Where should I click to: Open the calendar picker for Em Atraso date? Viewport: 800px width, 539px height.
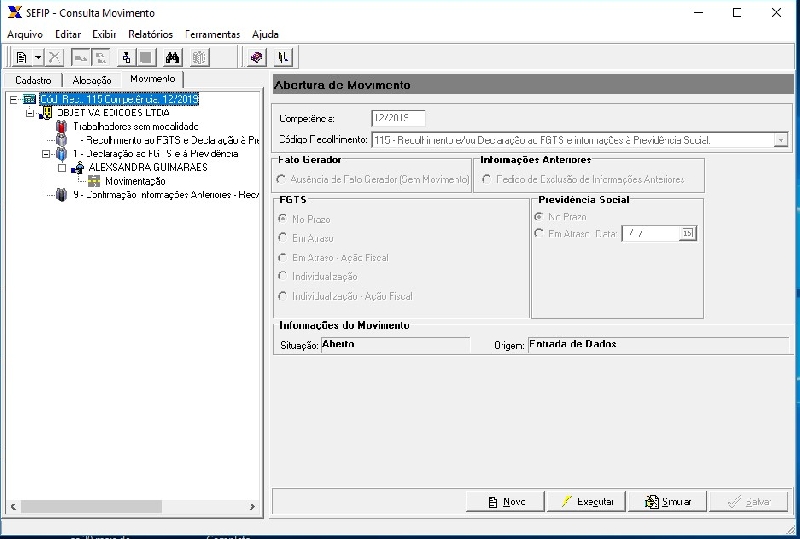click(688, 233)
